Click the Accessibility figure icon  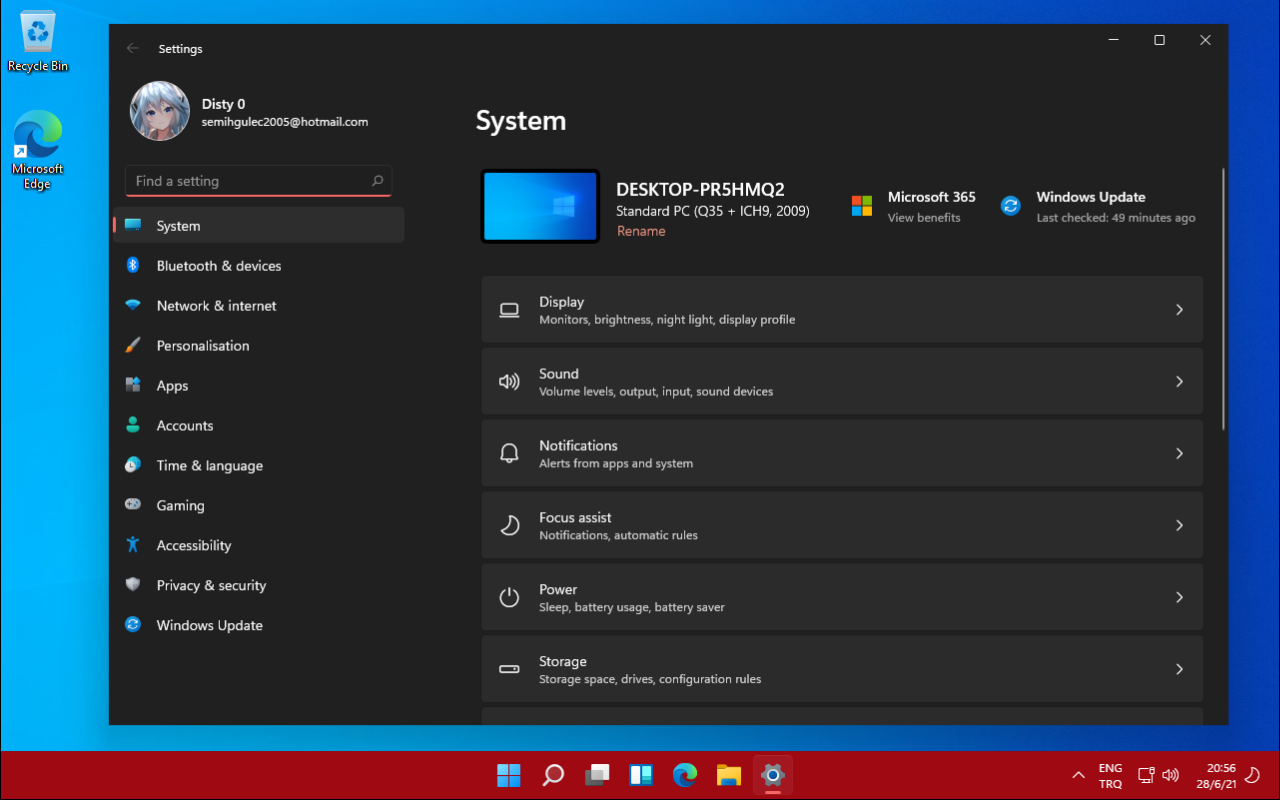click(x=132, y=545)
